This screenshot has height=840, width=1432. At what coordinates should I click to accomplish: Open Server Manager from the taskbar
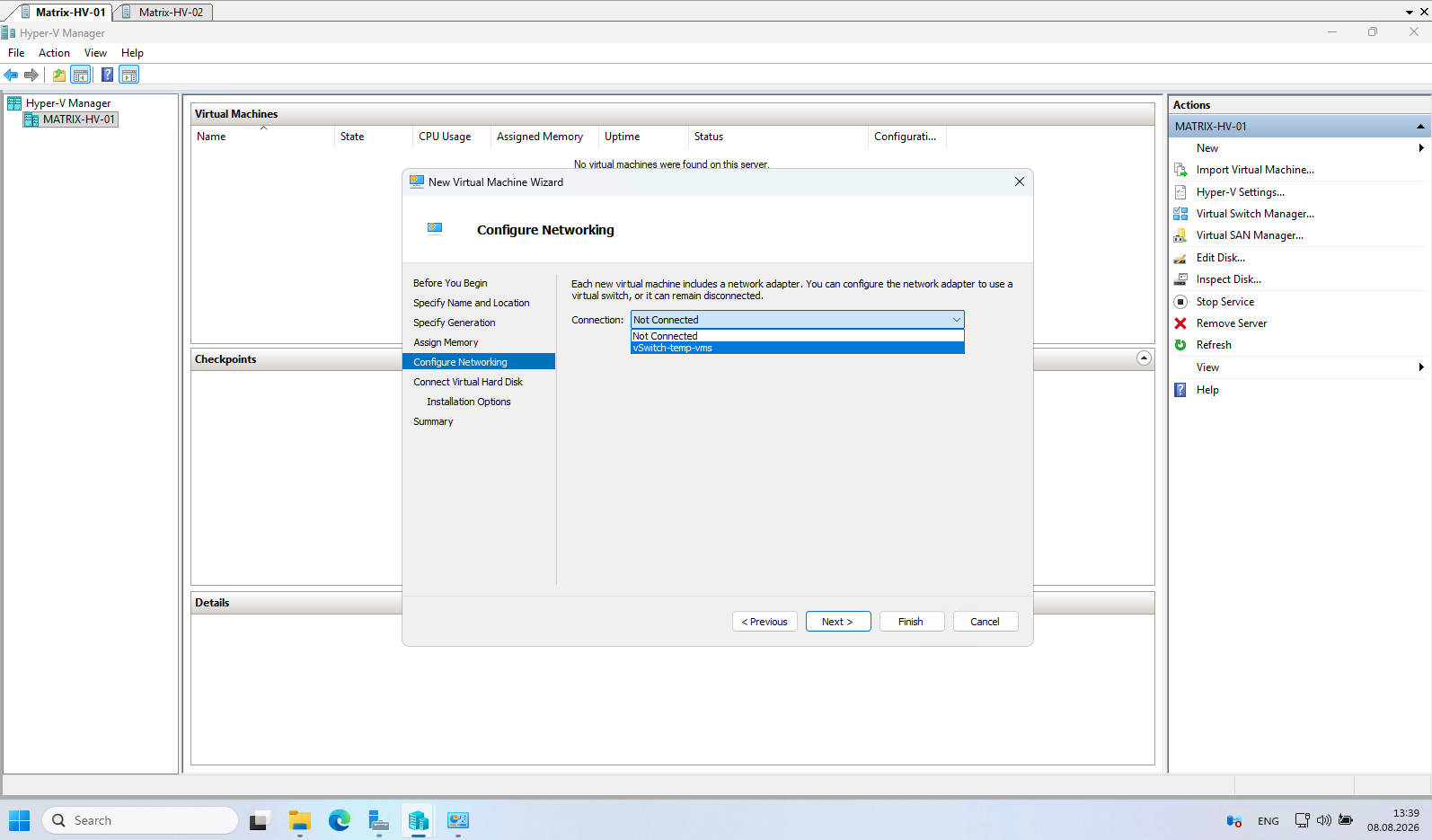(x=378, y=820)
